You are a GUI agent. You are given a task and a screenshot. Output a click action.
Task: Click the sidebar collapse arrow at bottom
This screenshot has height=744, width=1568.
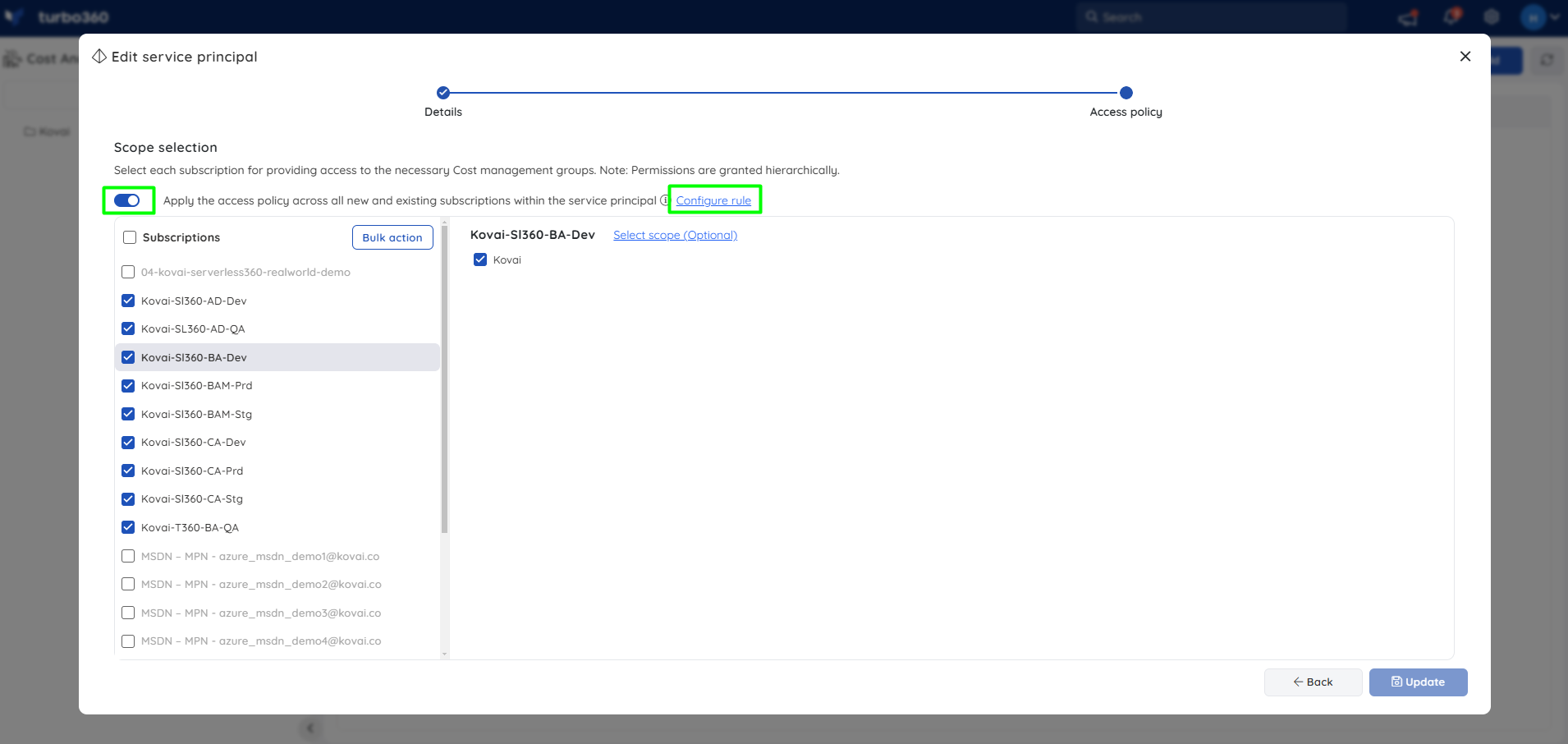click(x=310, y=728)
